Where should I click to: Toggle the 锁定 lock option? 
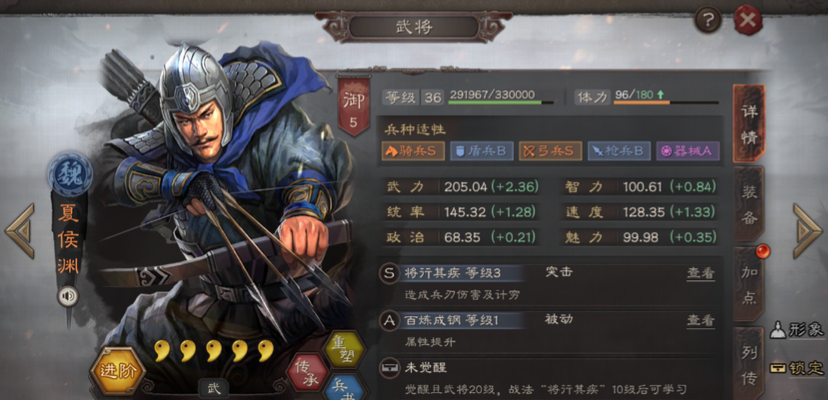click(798, 368)
